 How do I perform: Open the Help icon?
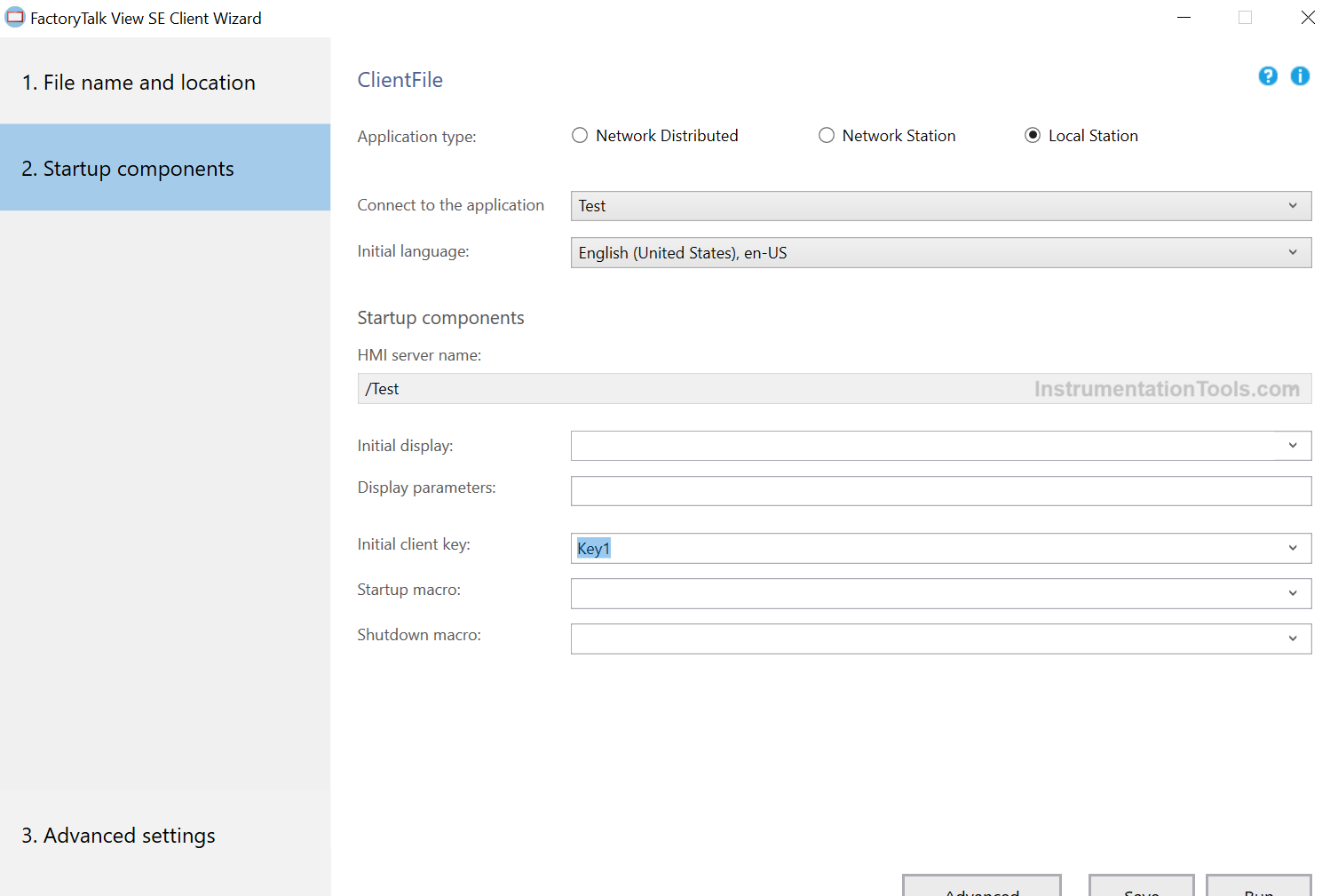point(1267,76)
